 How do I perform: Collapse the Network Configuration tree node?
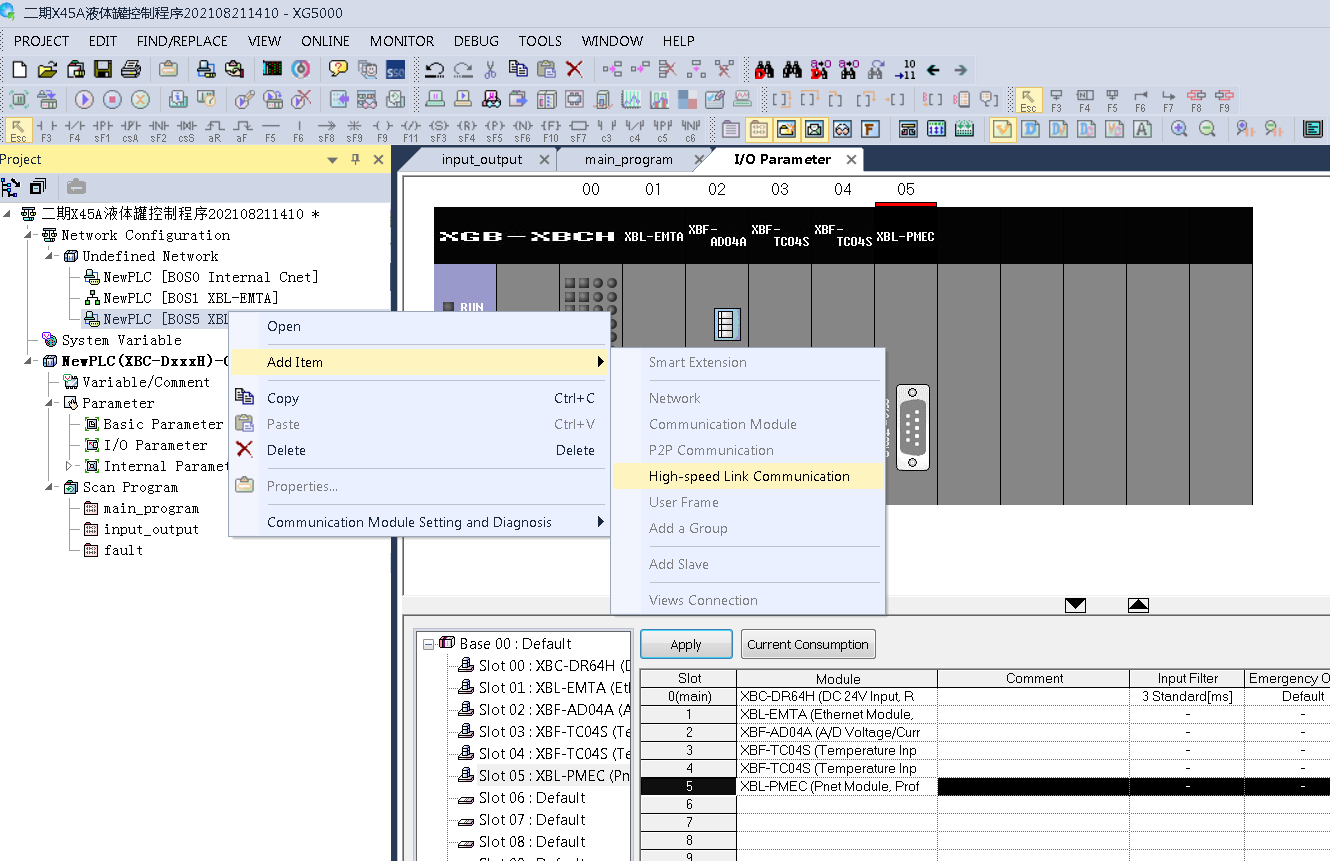point(30,235)
